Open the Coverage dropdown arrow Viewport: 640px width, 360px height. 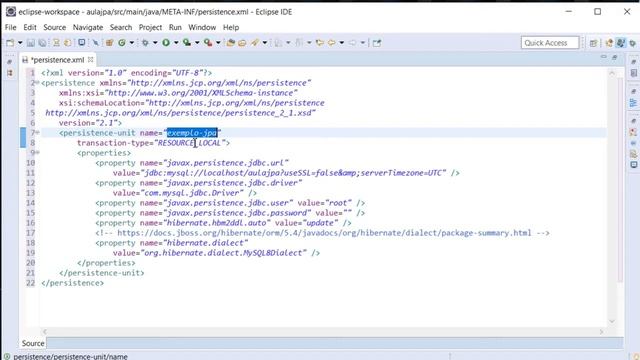tap(197, 42)
